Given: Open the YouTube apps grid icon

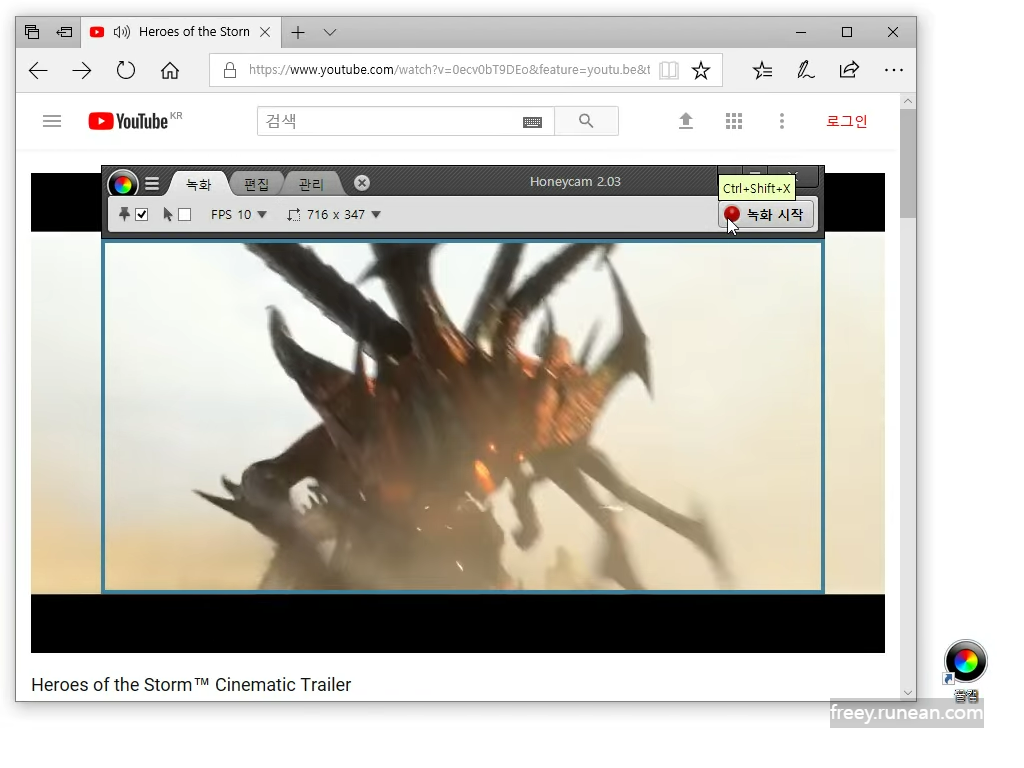Looking at the screenshot, I should (734, 121).
